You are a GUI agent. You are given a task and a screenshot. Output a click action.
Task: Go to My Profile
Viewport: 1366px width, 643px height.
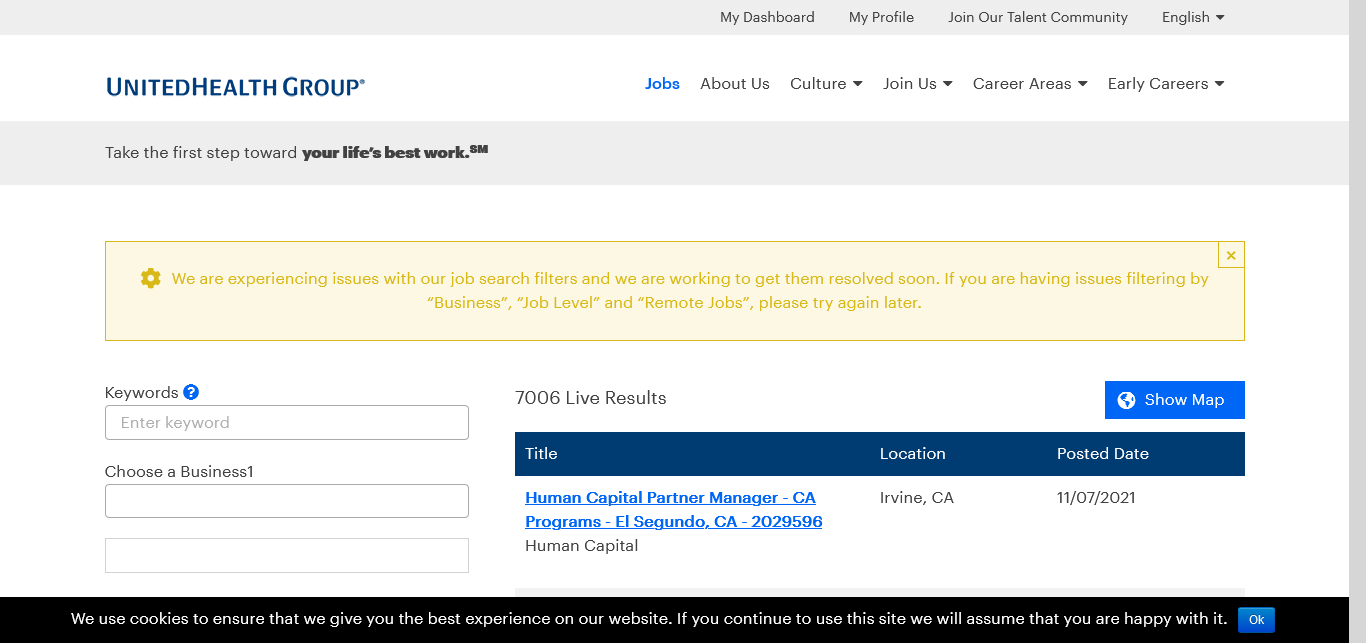[881, 17]
